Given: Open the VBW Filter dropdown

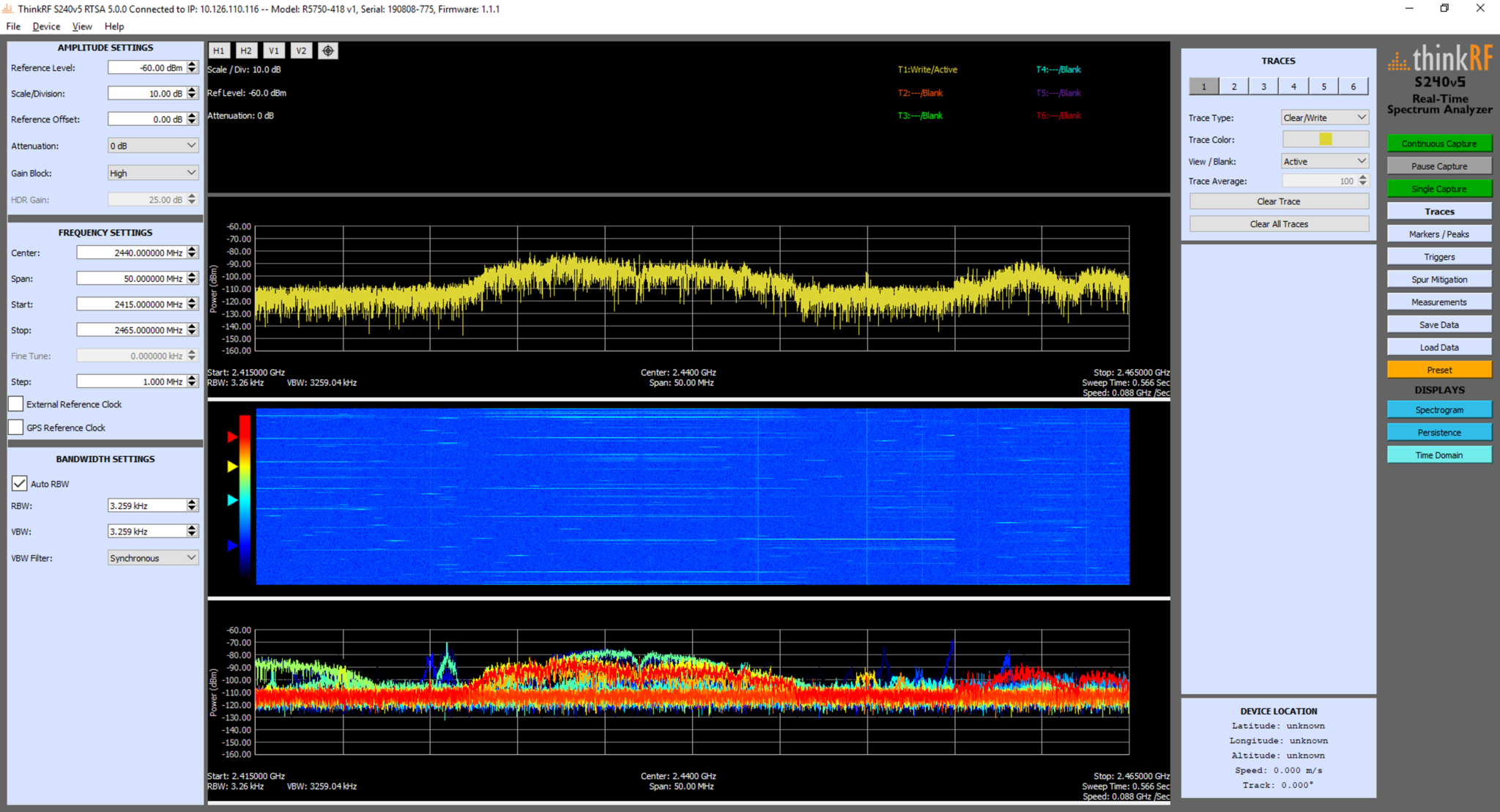Looking at the screenshot, I should (152, 557).
